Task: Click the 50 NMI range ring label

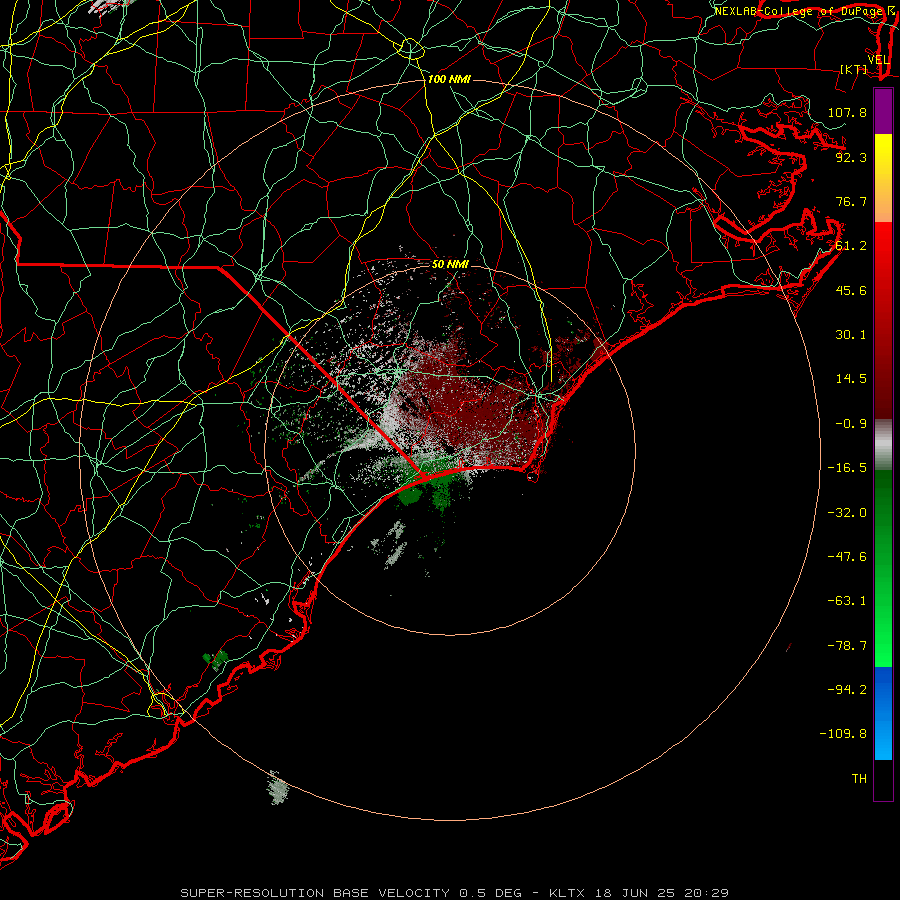Action: pos(450,265)
